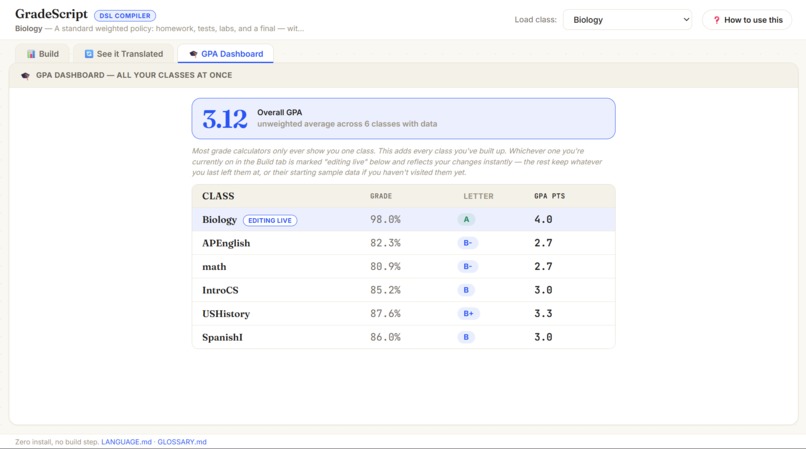806x449 pixels.
Task: Open the GLOSSARY.md link
Action: coord(182,442)
